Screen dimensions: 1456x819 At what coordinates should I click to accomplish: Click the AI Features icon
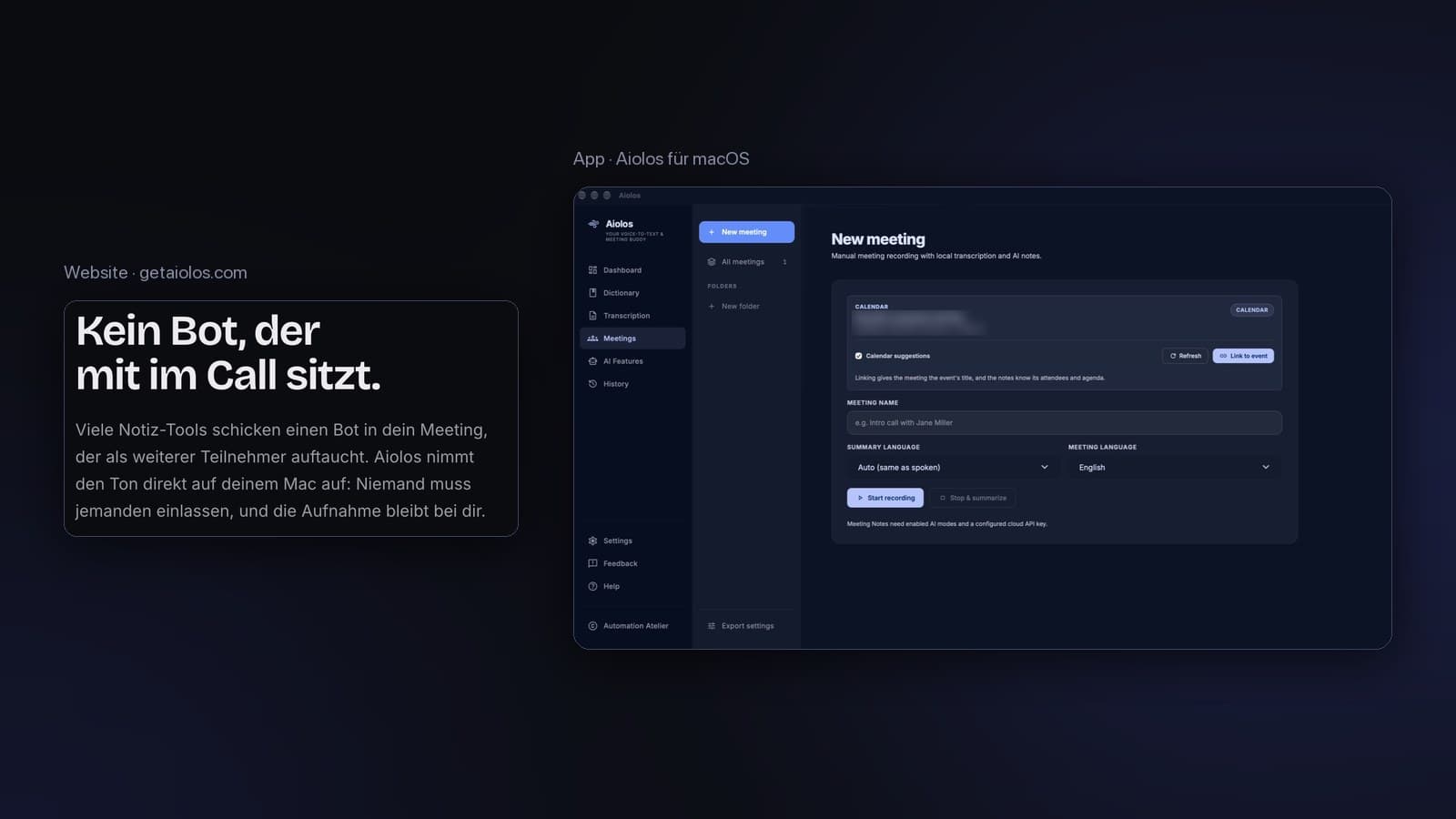(x=592, y=361)
